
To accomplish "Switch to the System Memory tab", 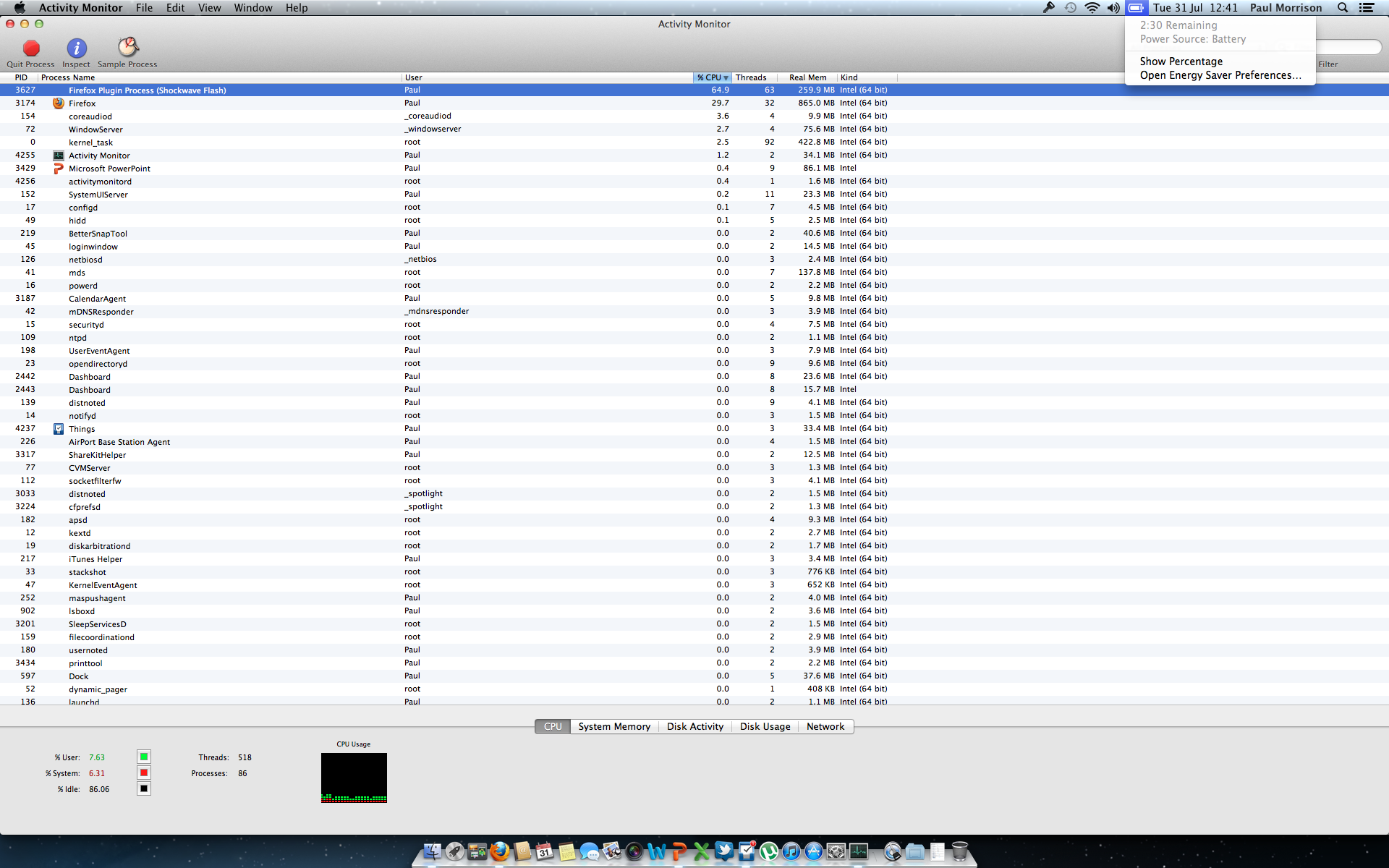I will pos(614,726).
